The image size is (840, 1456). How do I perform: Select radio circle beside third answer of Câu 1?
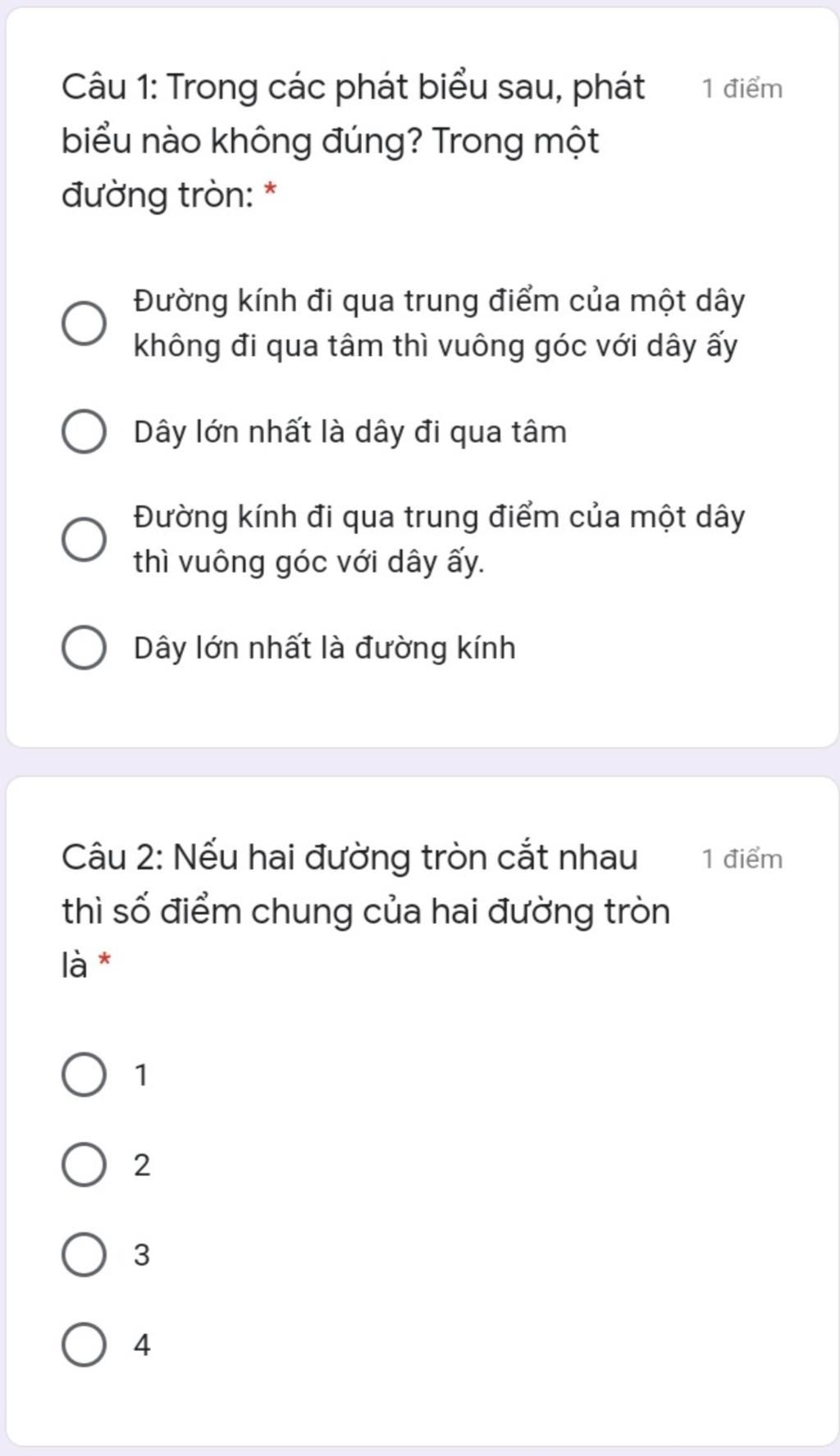pos(84,540)
